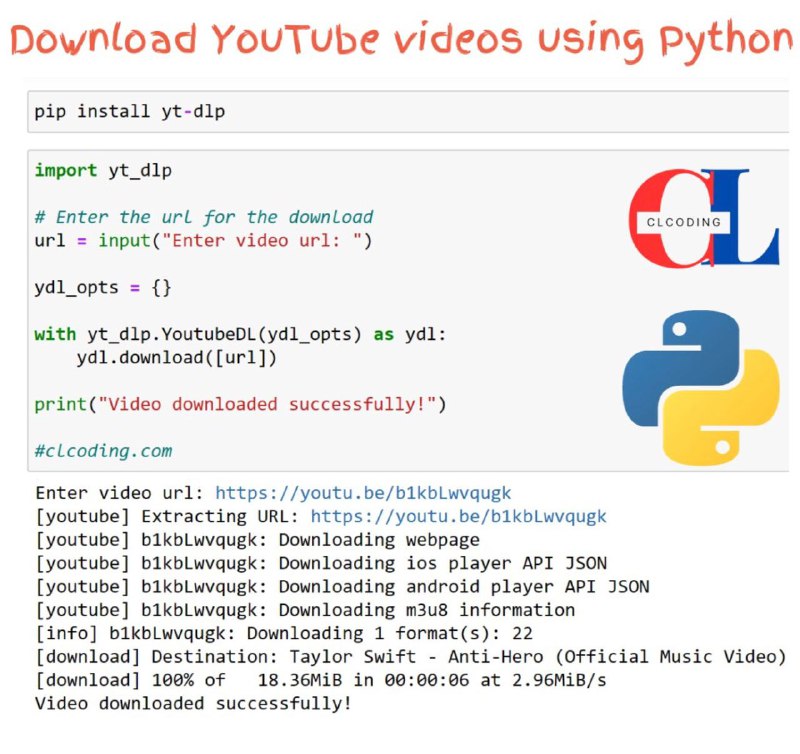Click the 'with yt_dlp.YoutubeDL(ydl_opts) as ydl:' line

240,335
